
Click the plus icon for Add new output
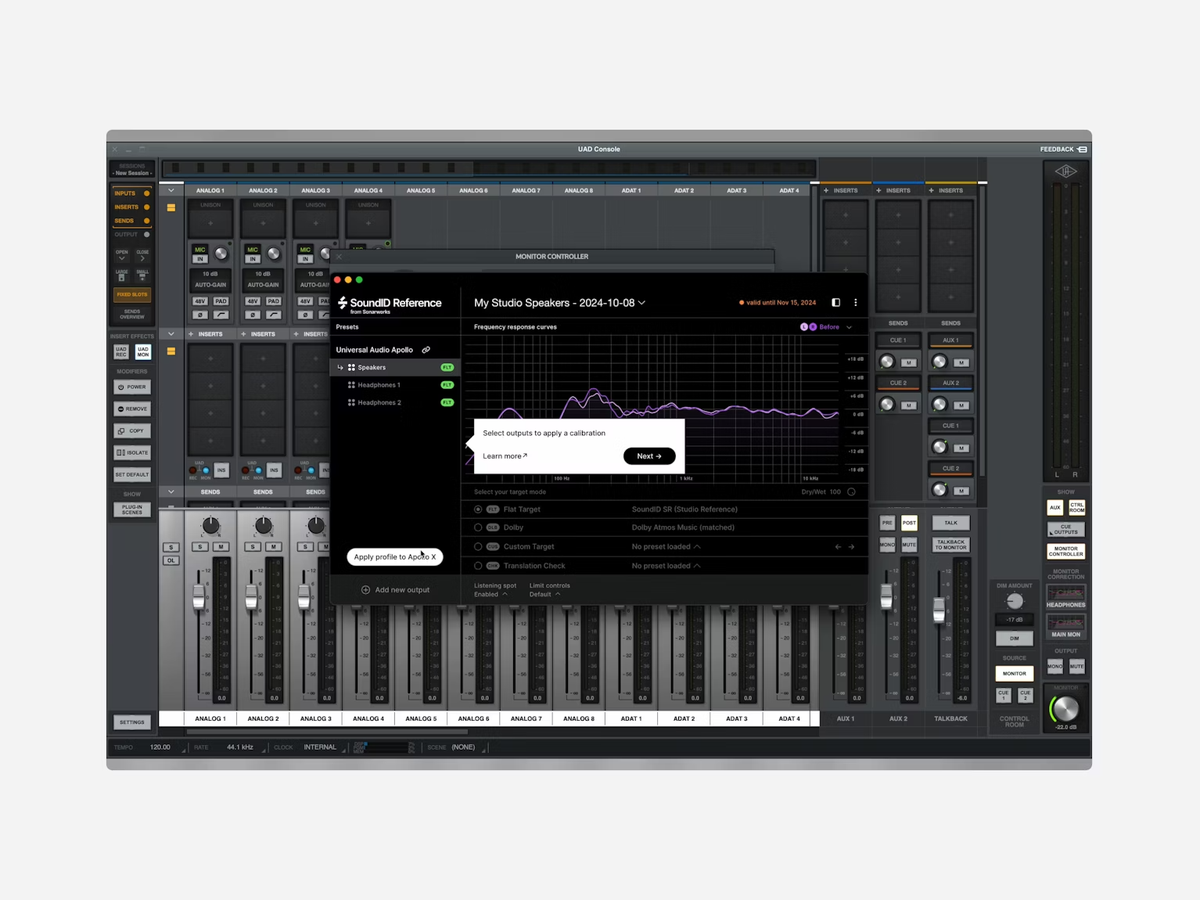[365, 590]
